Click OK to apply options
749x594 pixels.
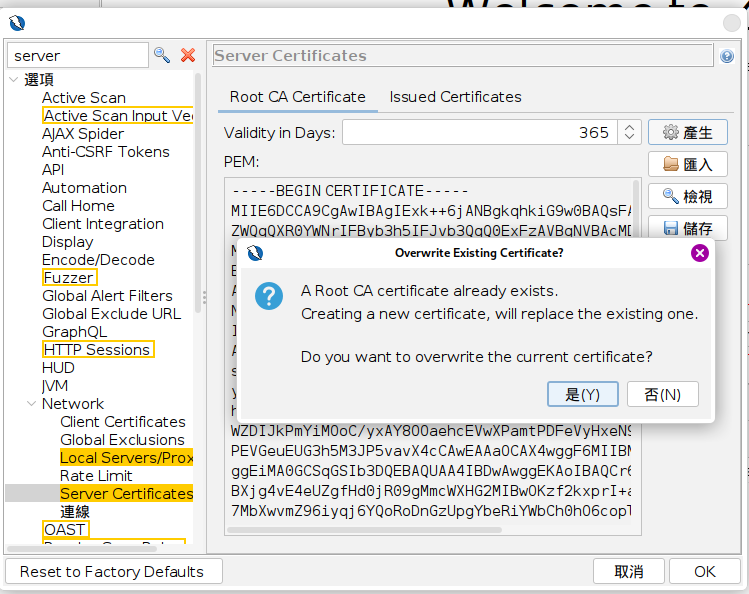(705, 572)
